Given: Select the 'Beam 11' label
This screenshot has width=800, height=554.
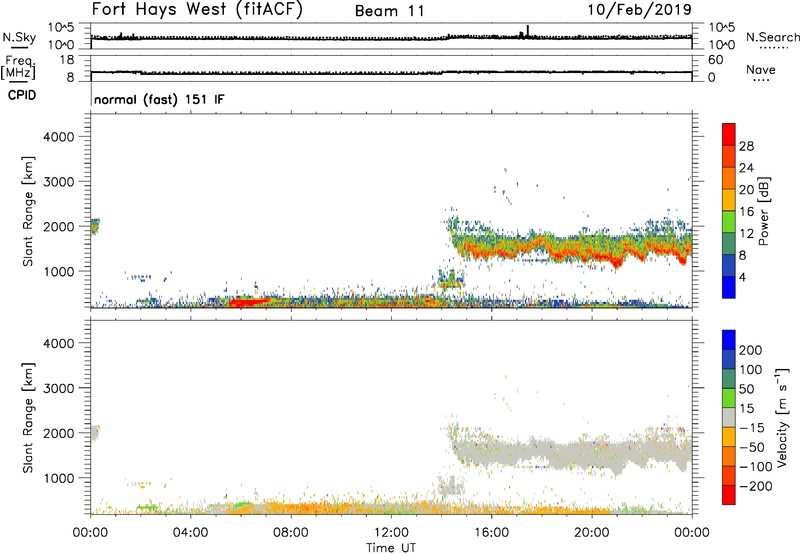Looking at the screenshot, I should (390, 11).
